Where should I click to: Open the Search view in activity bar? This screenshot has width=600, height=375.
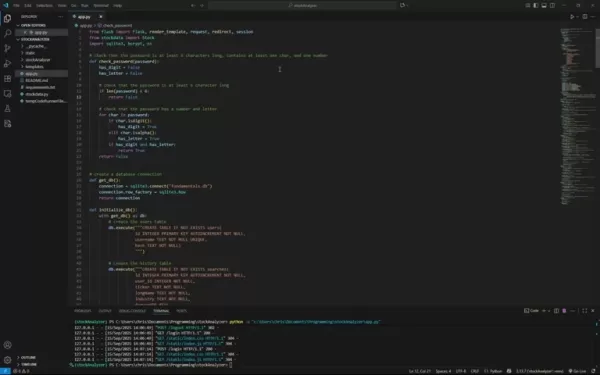pyautogui.click(x=7, y=33)
